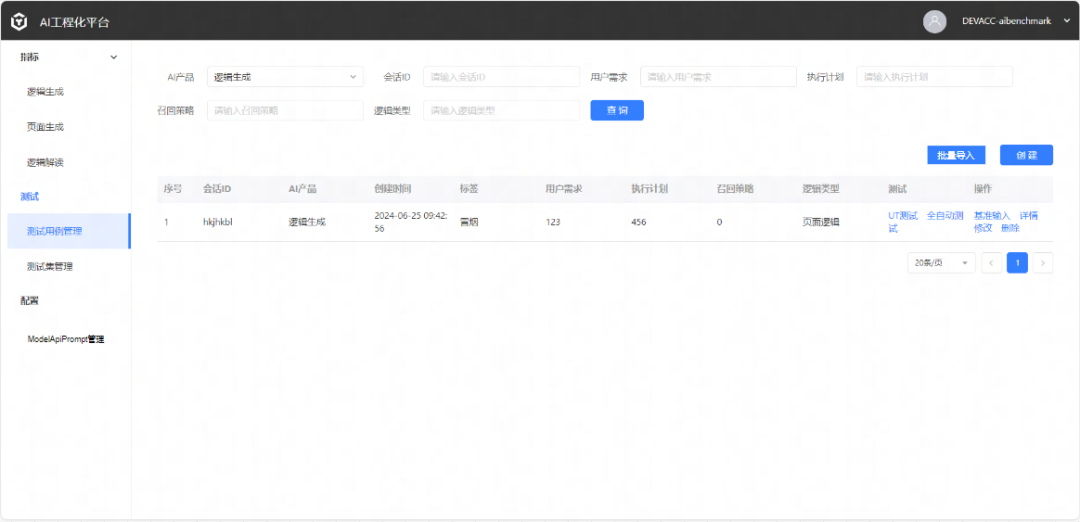Open ModelApiPrompt管理 in the sidebar

[x=66, y=339]
